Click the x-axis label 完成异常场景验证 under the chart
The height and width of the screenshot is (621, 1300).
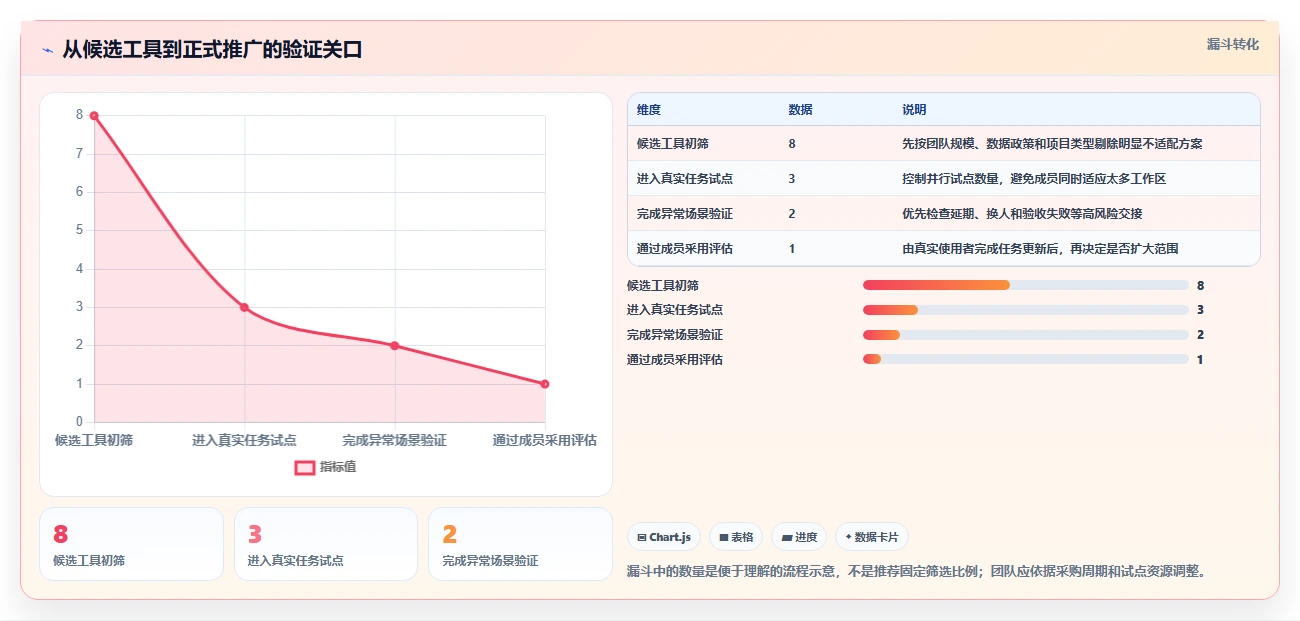394,440
